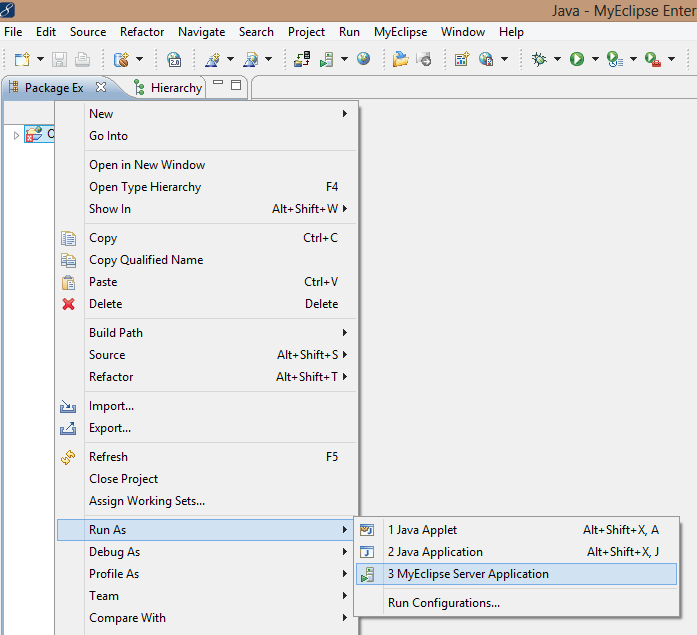Click the Save toolbar icon

tap(59, 59)
